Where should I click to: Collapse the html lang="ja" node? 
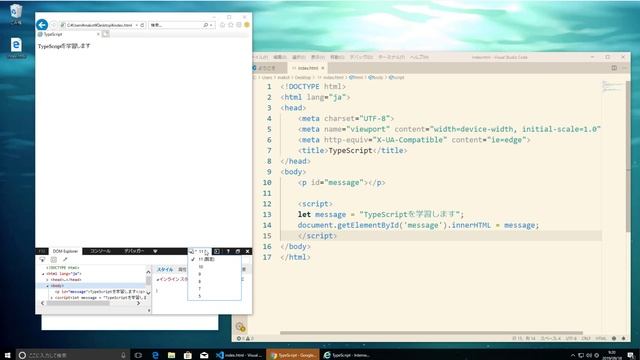coord(43,274)
